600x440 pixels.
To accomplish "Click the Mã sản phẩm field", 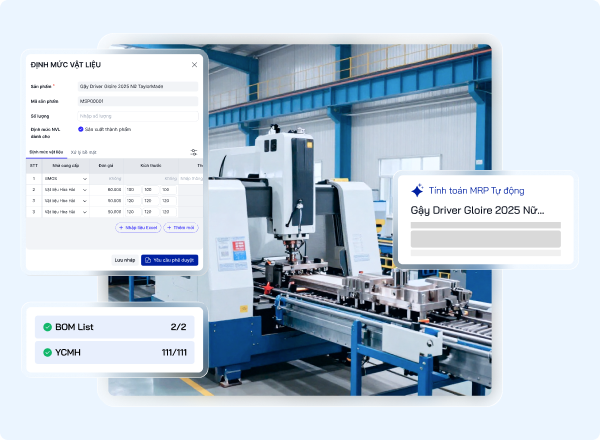I will pyautogui.click(x=138, y=101).
